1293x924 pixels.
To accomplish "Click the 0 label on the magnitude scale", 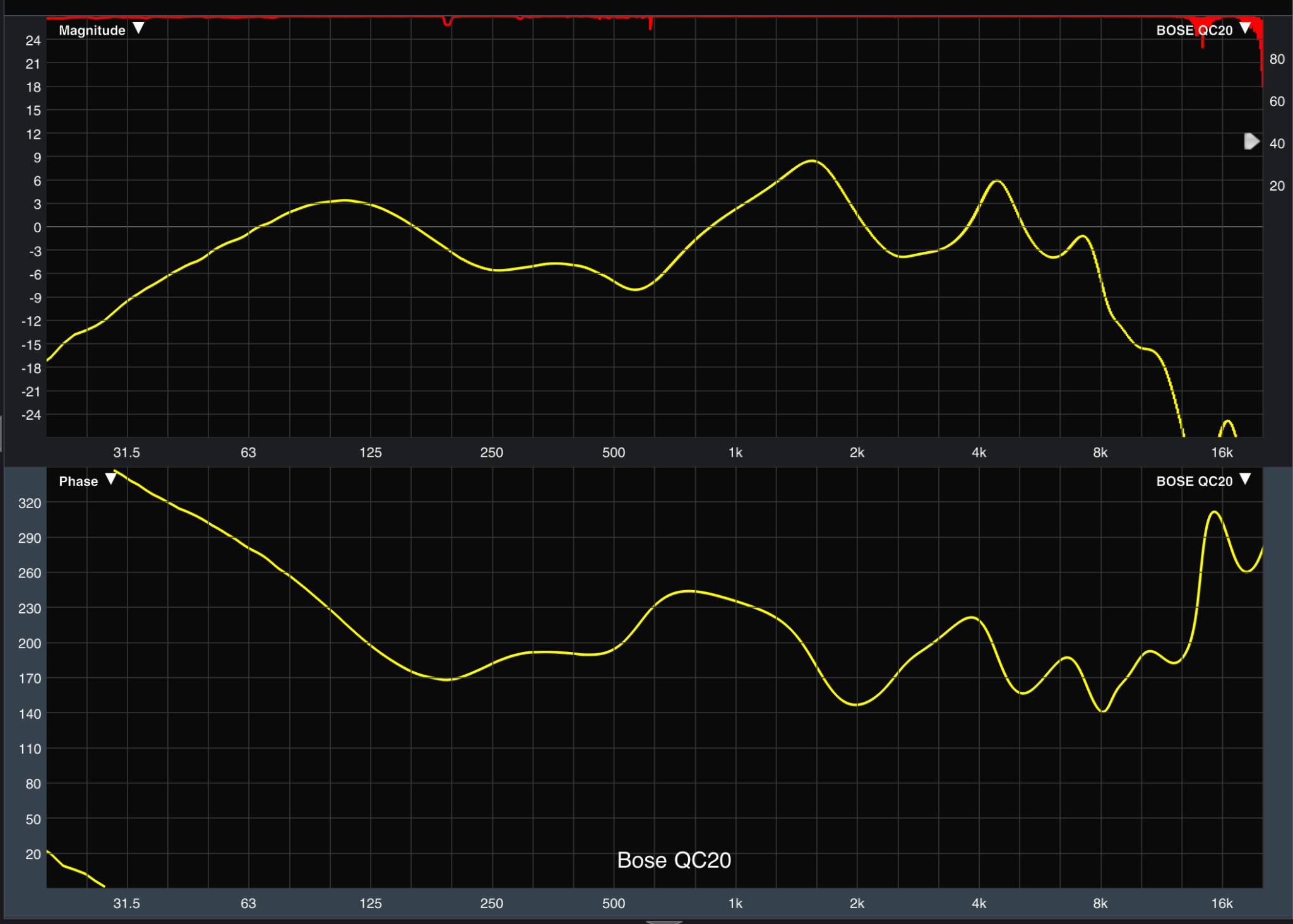I will (x=37, y=227).
